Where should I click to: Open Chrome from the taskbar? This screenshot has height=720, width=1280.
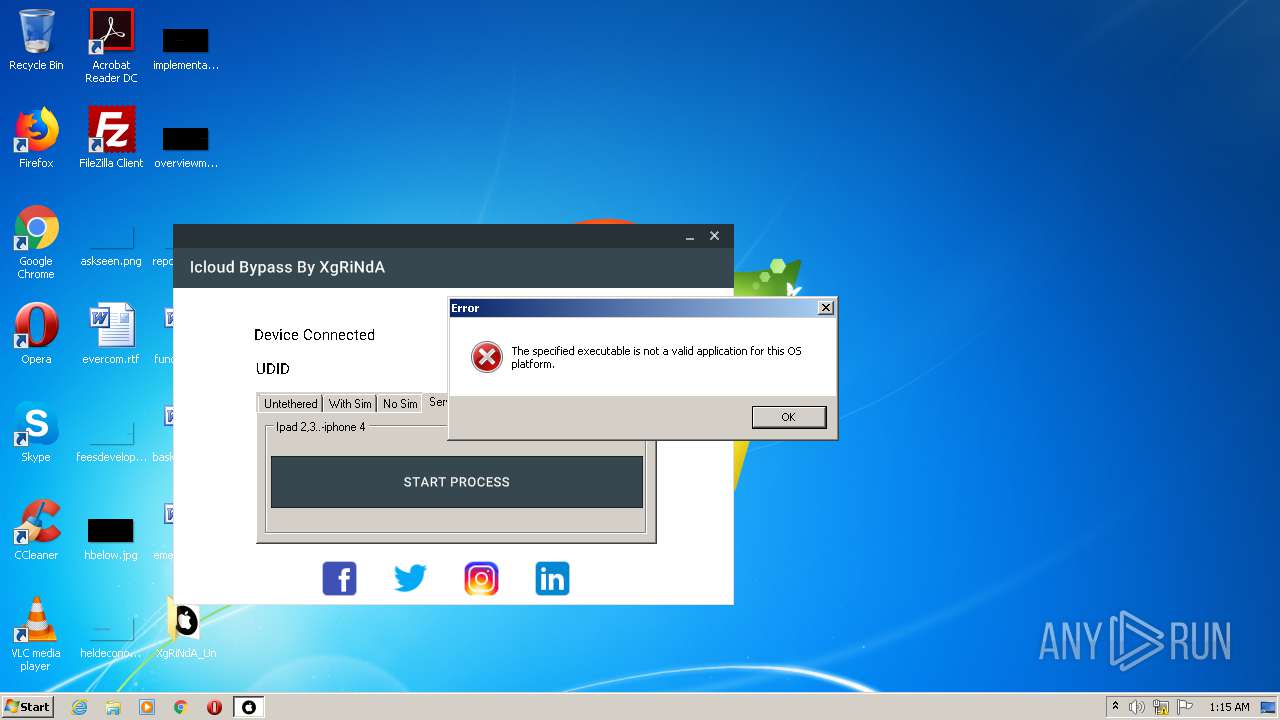181,707
